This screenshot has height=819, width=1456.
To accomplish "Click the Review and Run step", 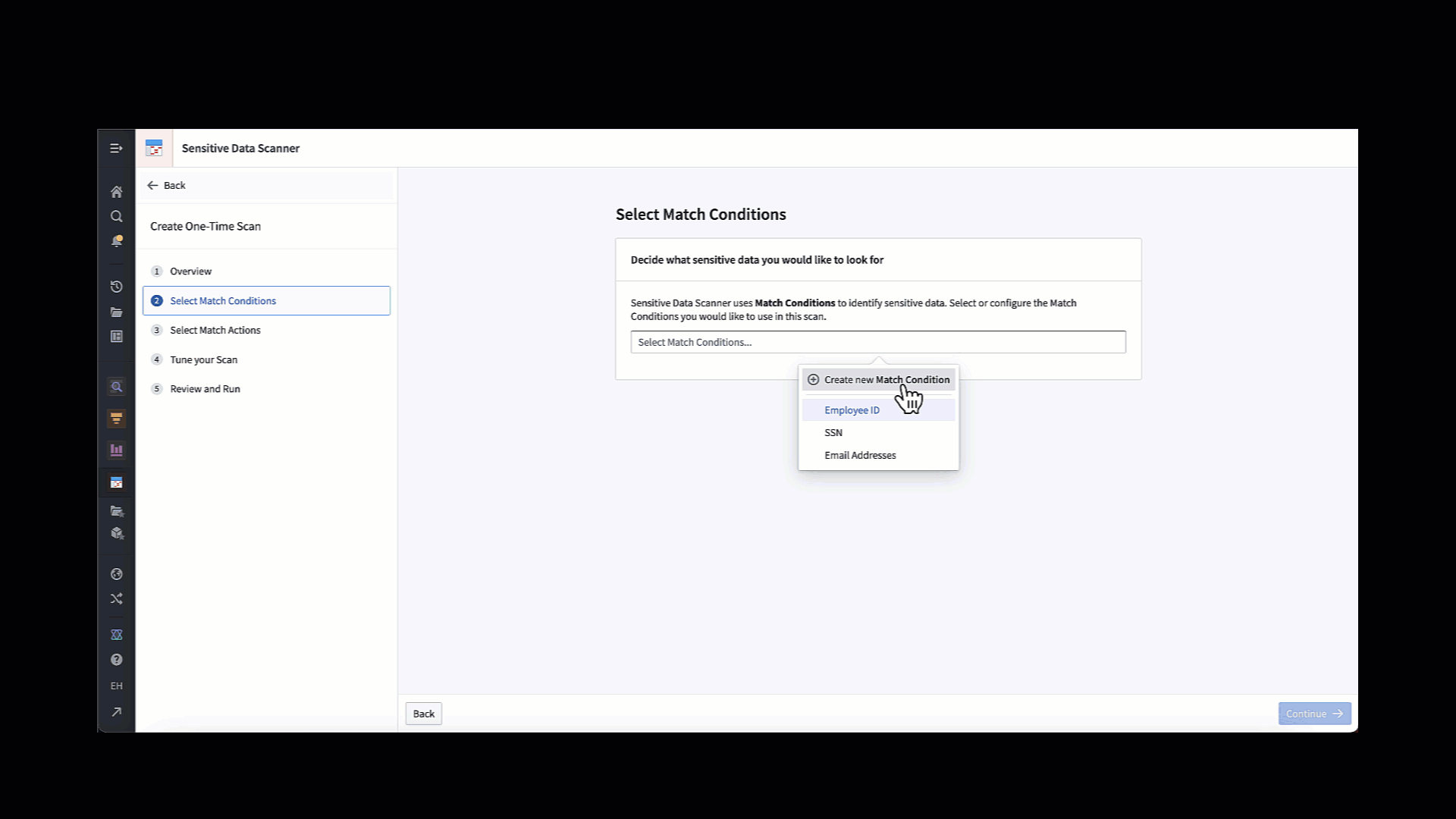I will [x=205, y=388].
